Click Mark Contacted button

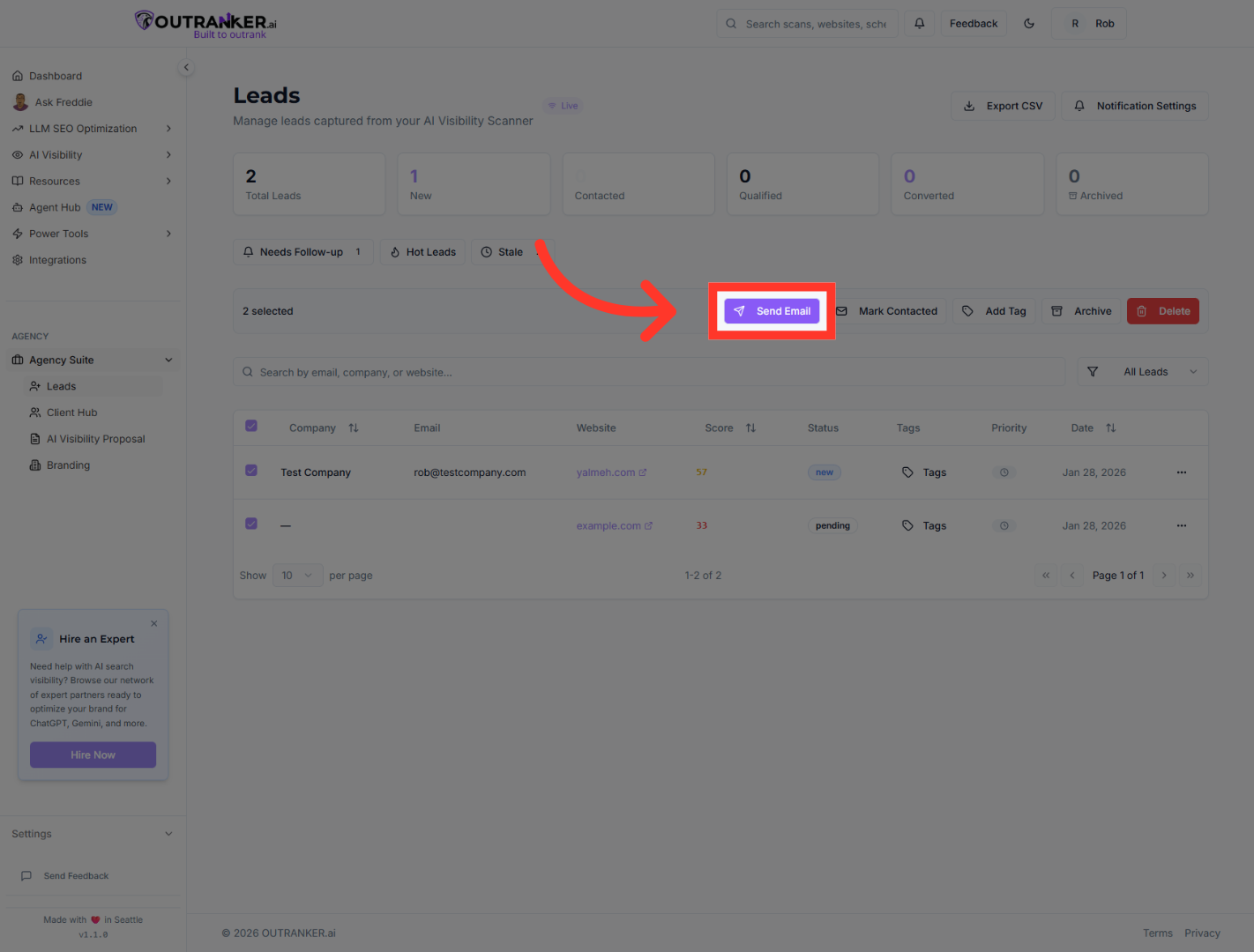(x=887, y=311)
